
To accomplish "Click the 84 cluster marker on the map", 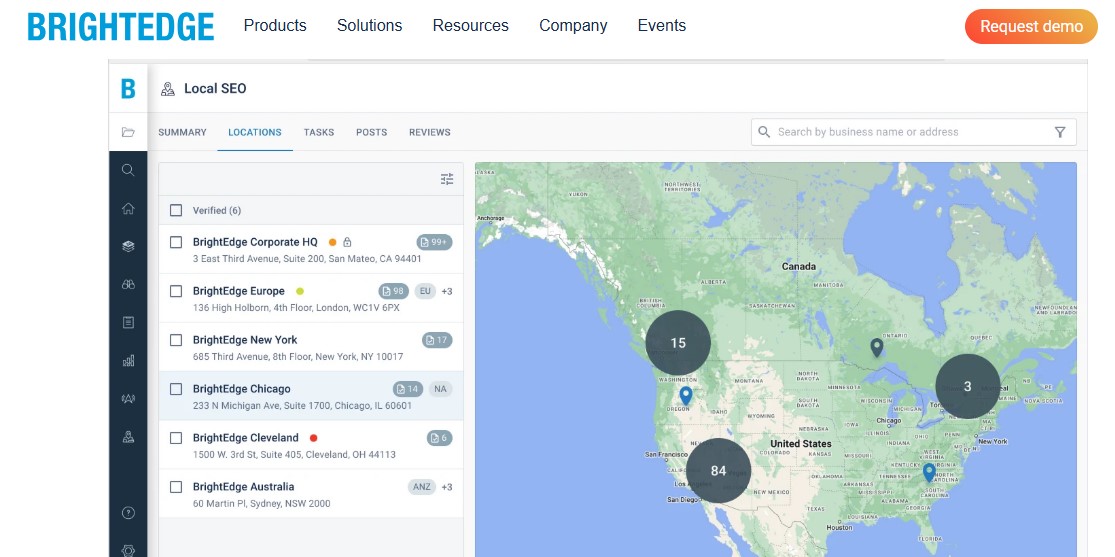I will point(718,470).
